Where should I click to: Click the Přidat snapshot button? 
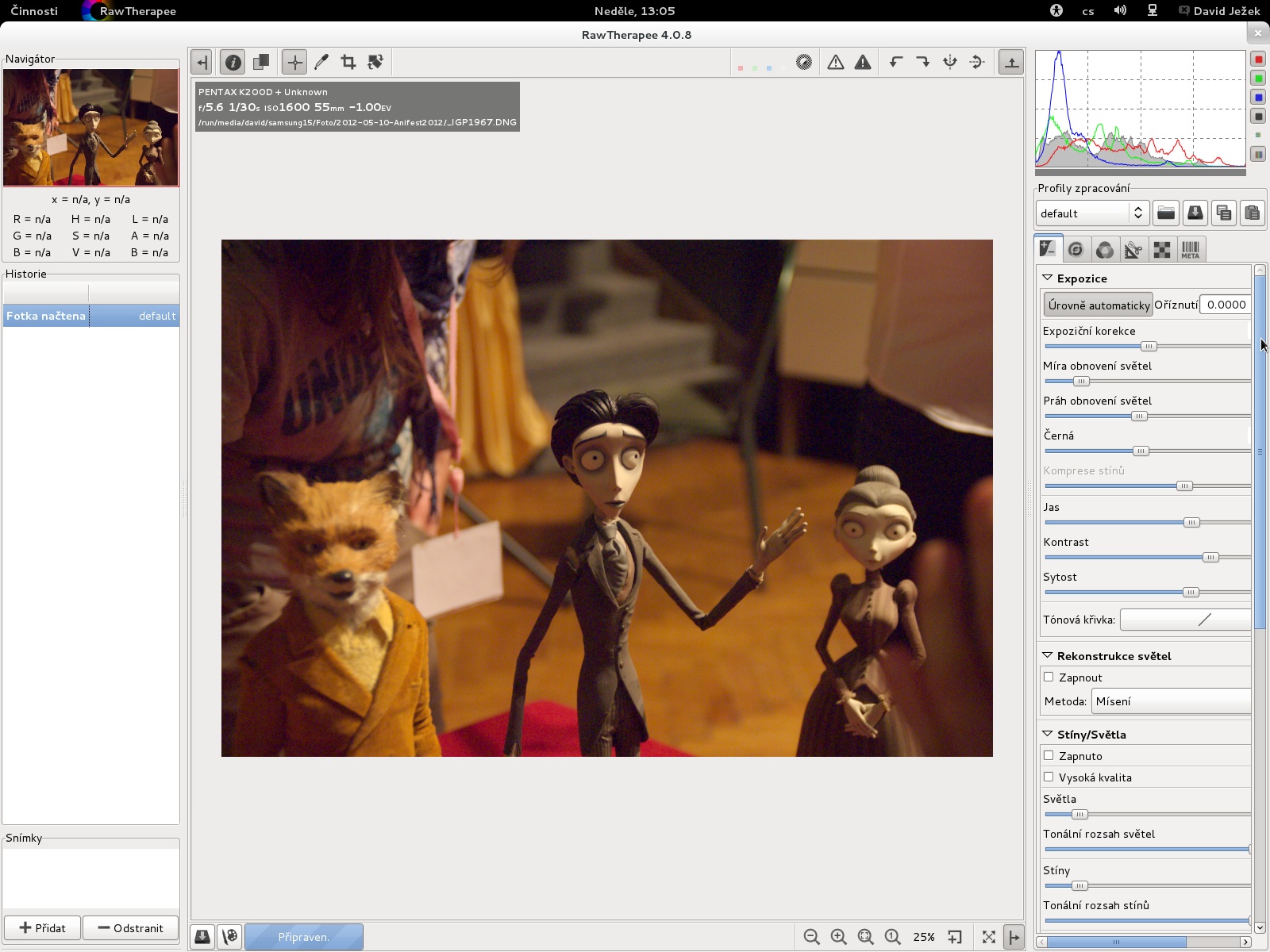pyautogui.click(x=43, y=927)
